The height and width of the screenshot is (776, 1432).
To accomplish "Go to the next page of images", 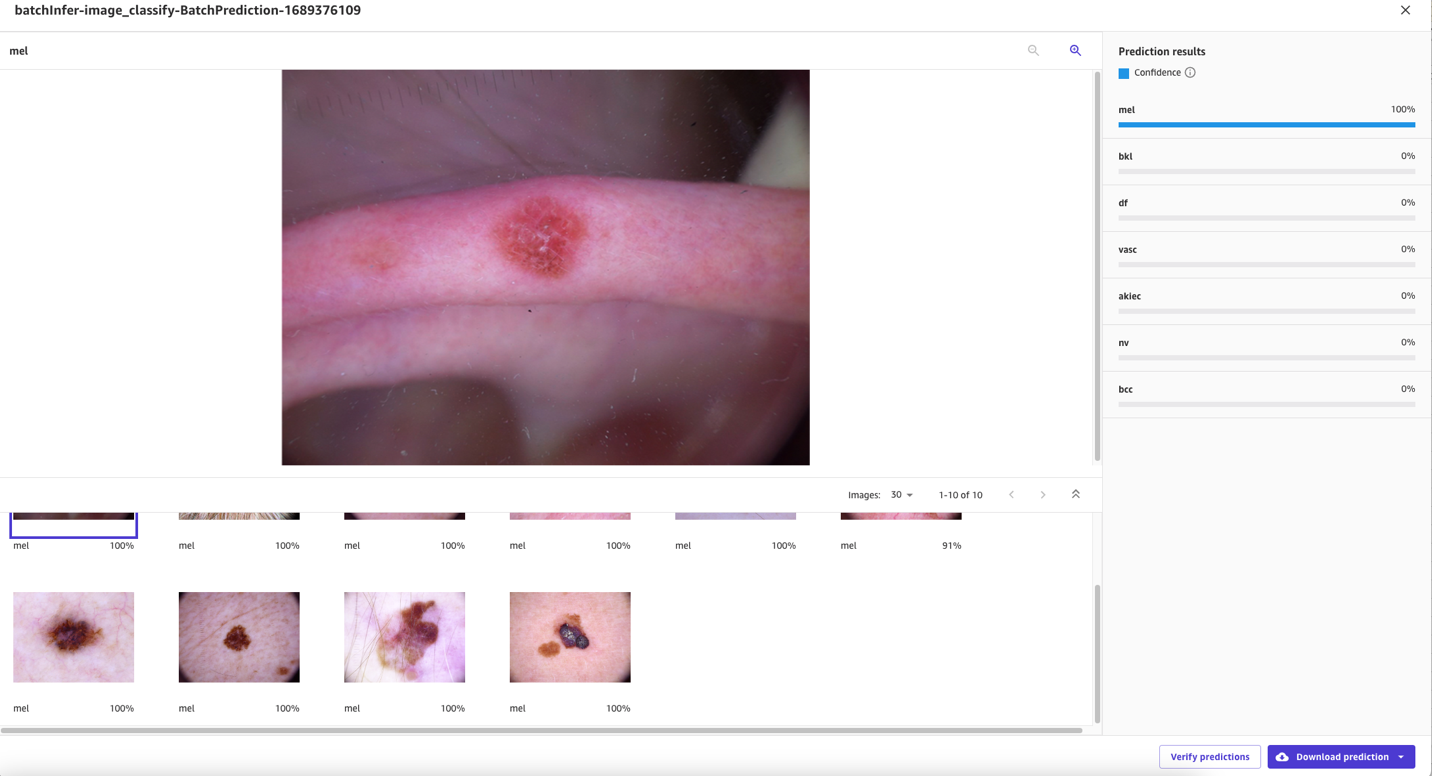I will point(1043,495).
